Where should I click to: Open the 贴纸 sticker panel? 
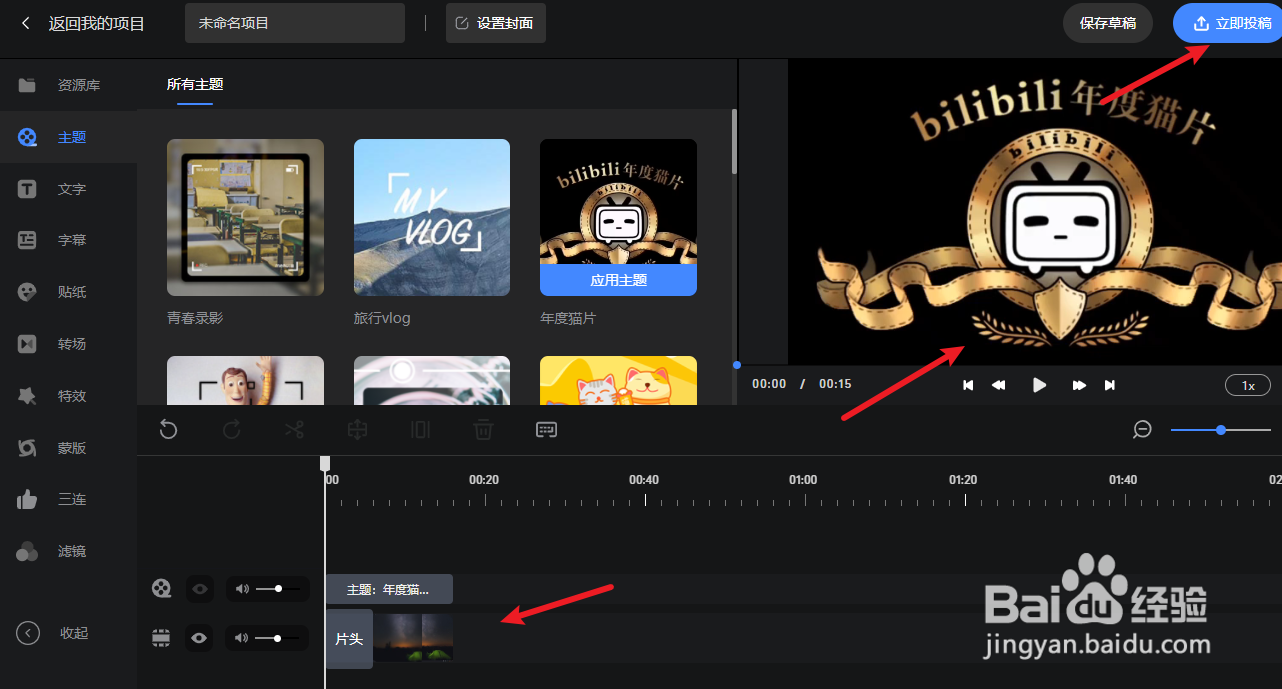pyautogui.click(x=68, y=292)
